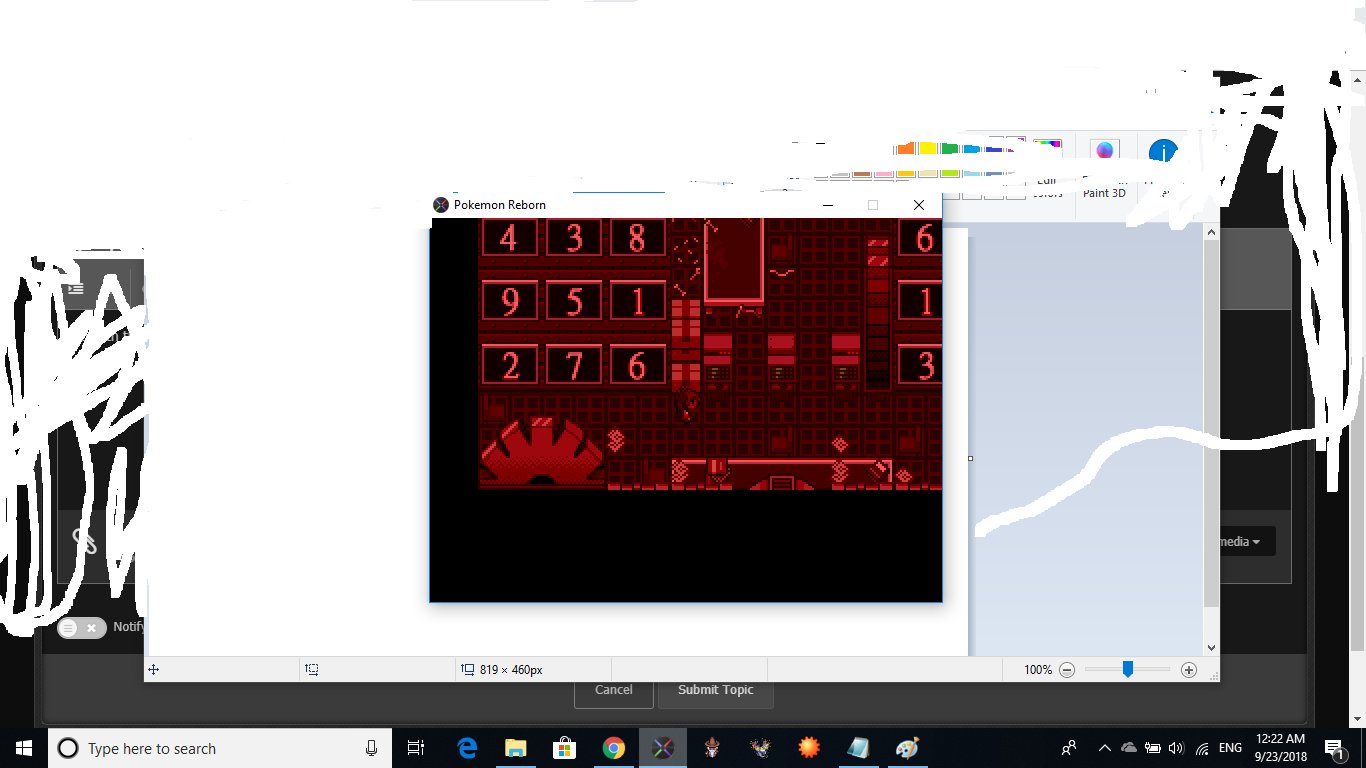1366x768 pixels.
Task: Click the Paint zoom slider handle
Action: 1127,669
